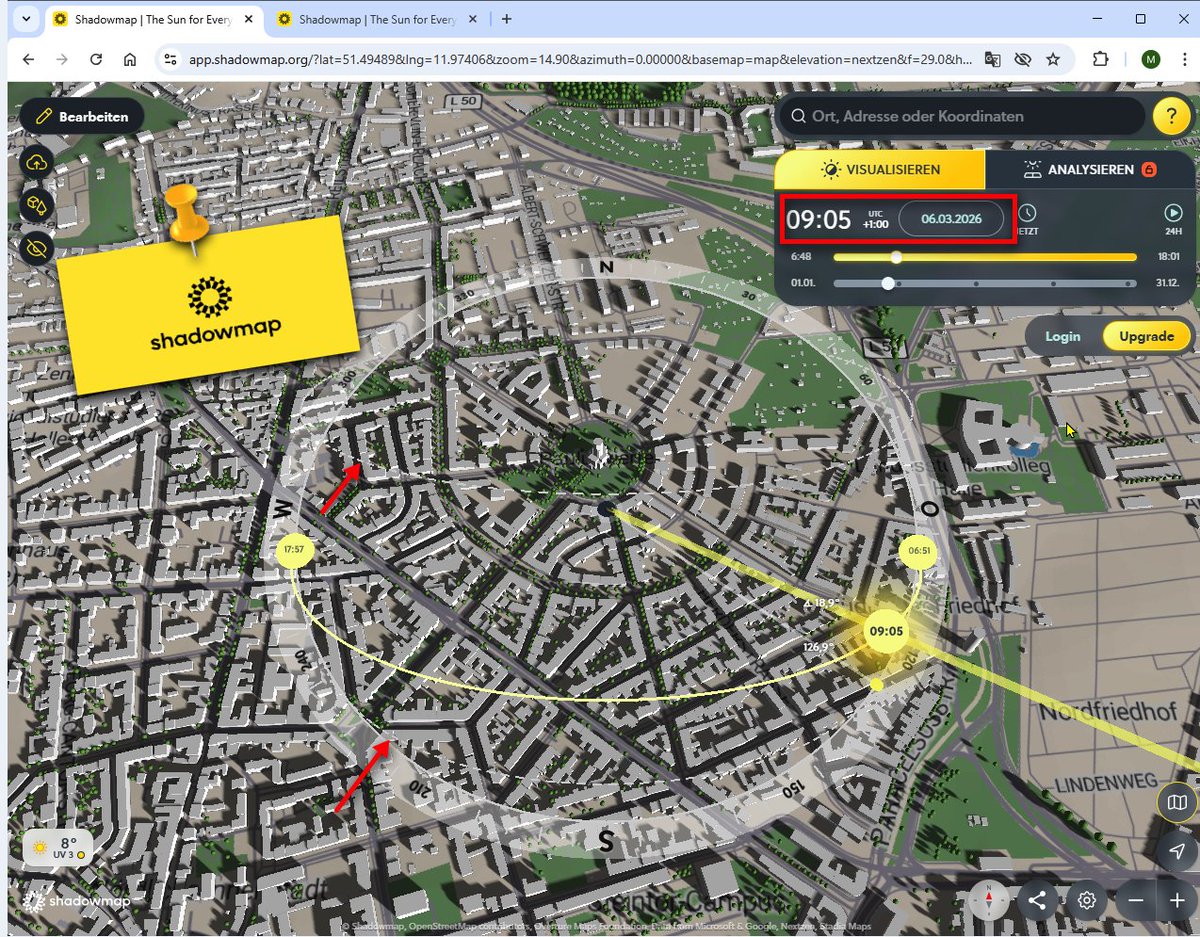Play the 24H sun animation
1200x937 pixels.
coord(1173,219)
